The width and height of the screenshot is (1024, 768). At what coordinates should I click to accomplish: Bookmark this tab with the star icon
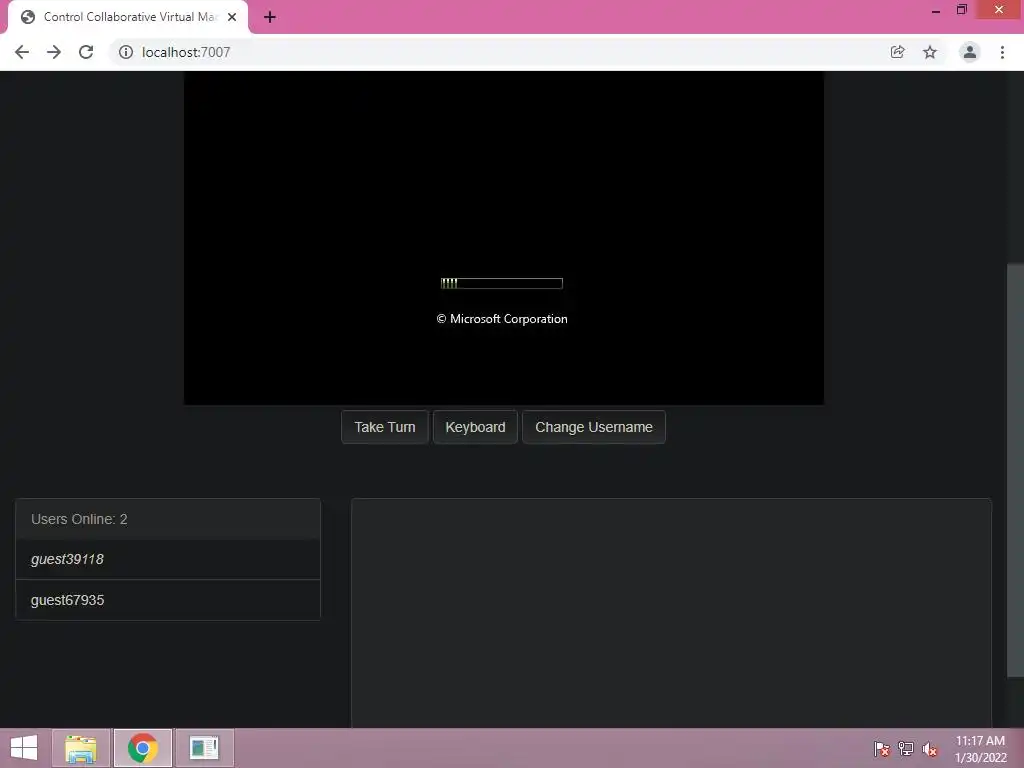(930, 52)
